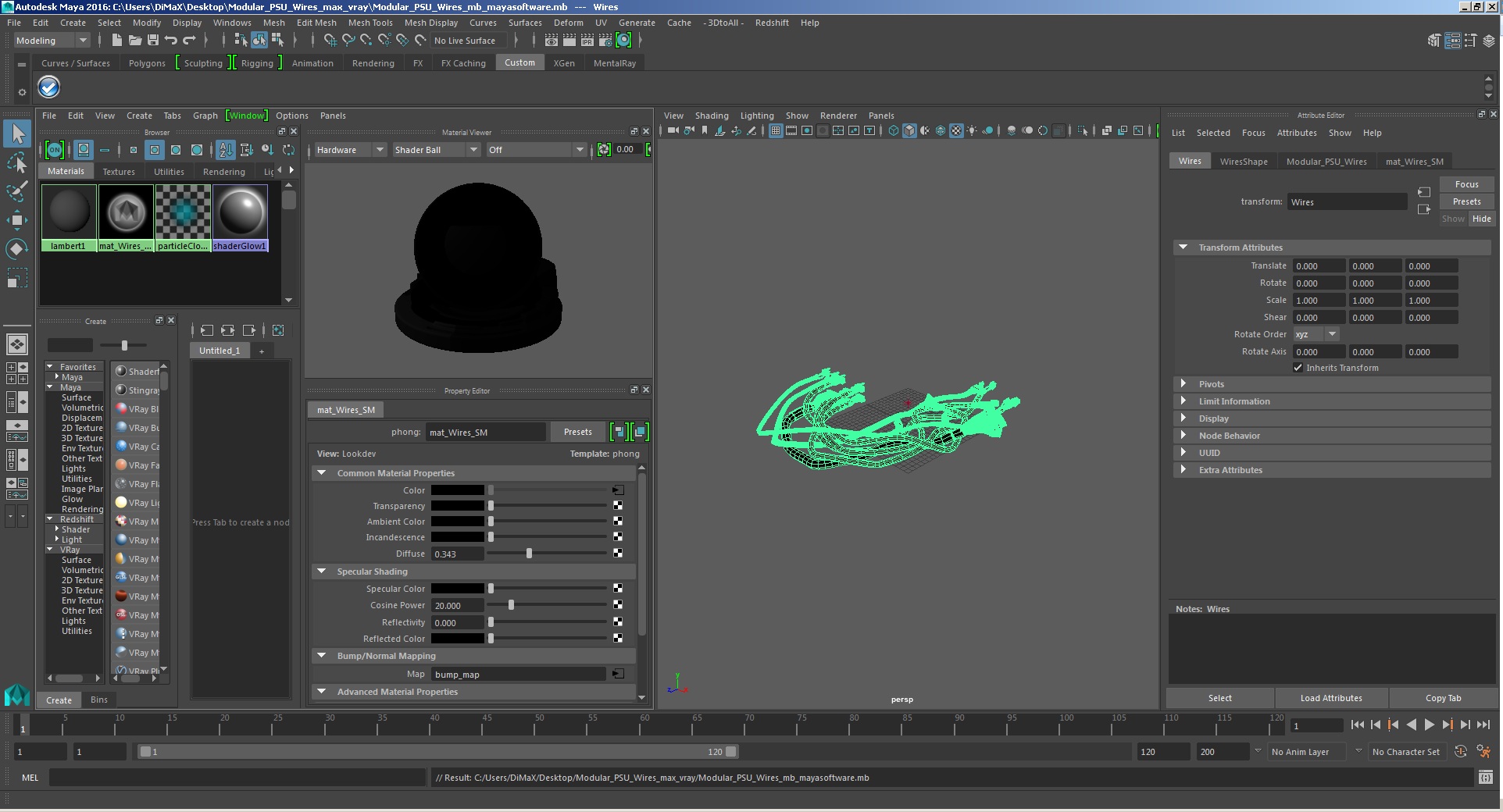
Task: Open the Redshift menu
Action: point(772,23)
